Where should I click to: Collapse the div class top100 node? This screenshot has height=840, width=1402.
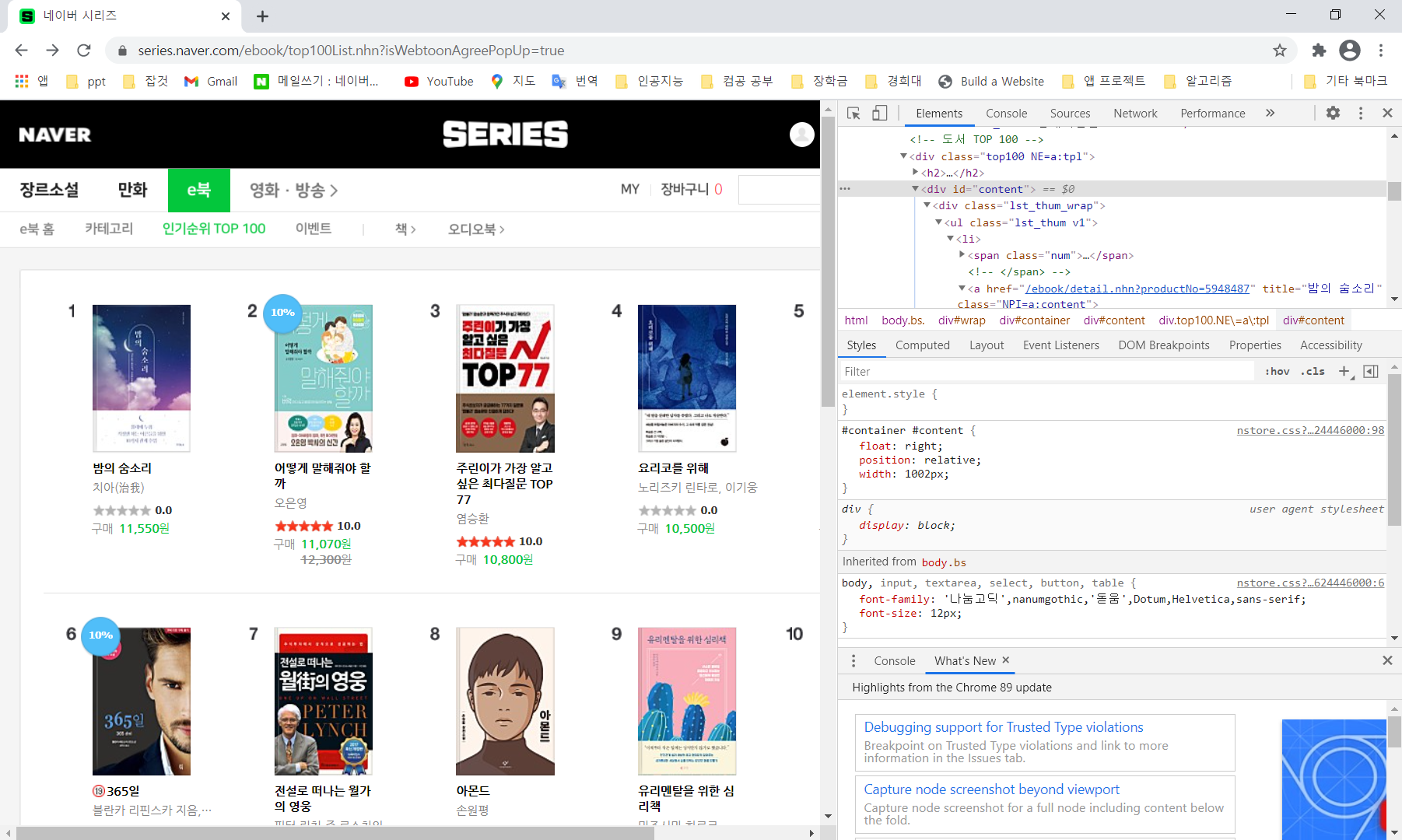903,156
